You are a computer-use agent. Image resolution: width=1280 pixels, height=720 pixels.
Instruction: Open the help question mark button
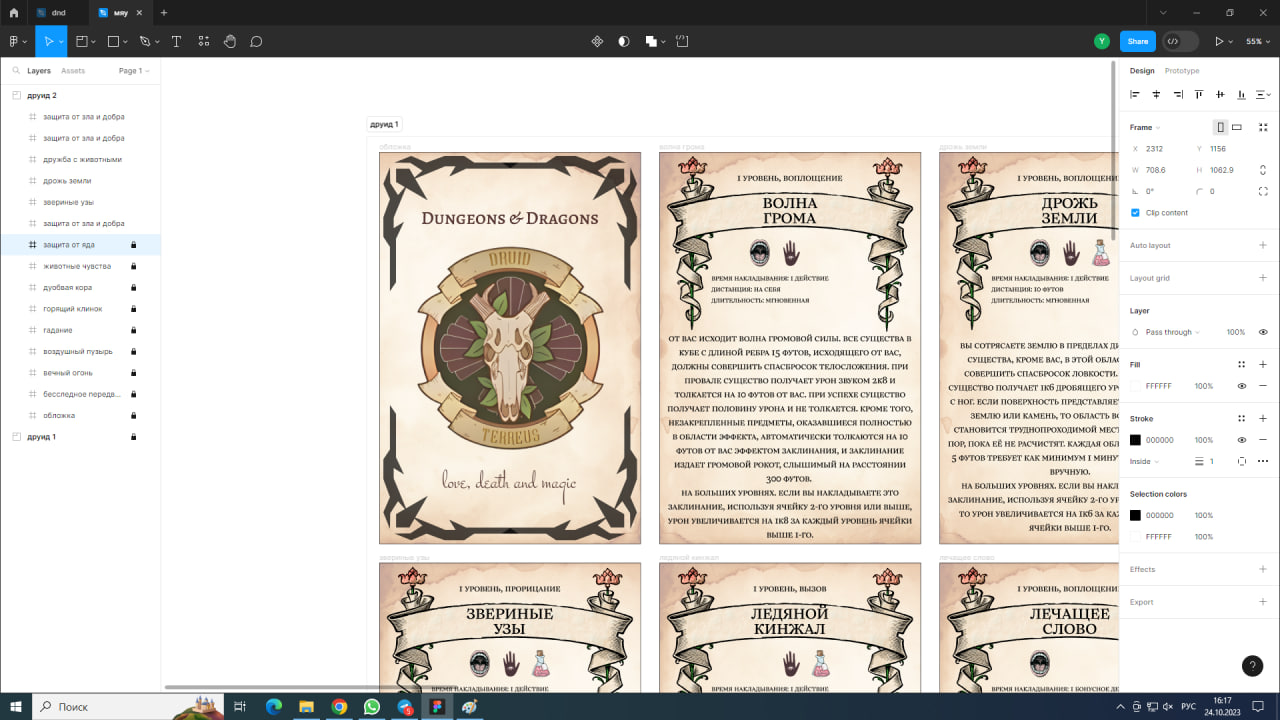[1252, 666]
